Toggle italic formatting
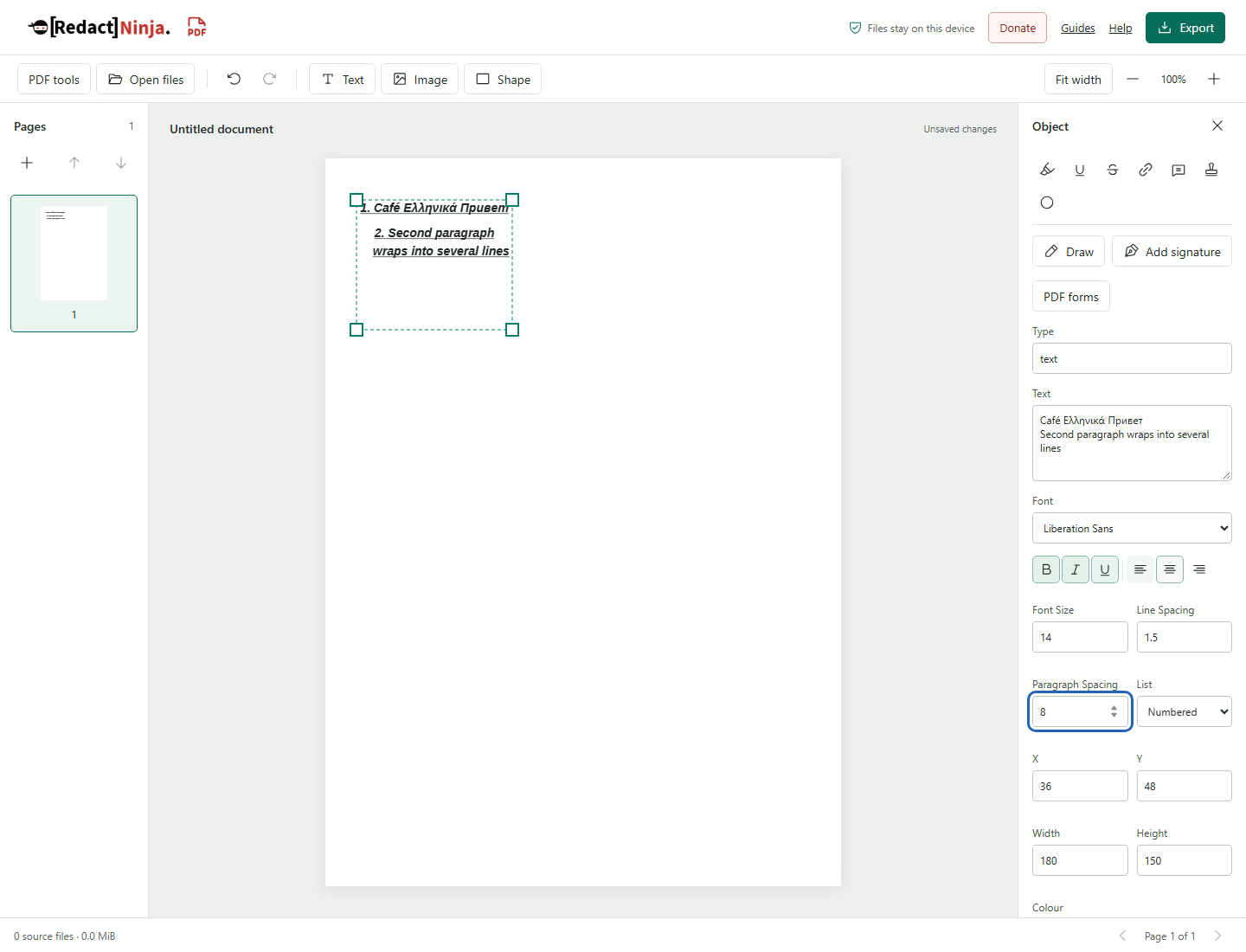The image size is (1246, 952). 1076,569
